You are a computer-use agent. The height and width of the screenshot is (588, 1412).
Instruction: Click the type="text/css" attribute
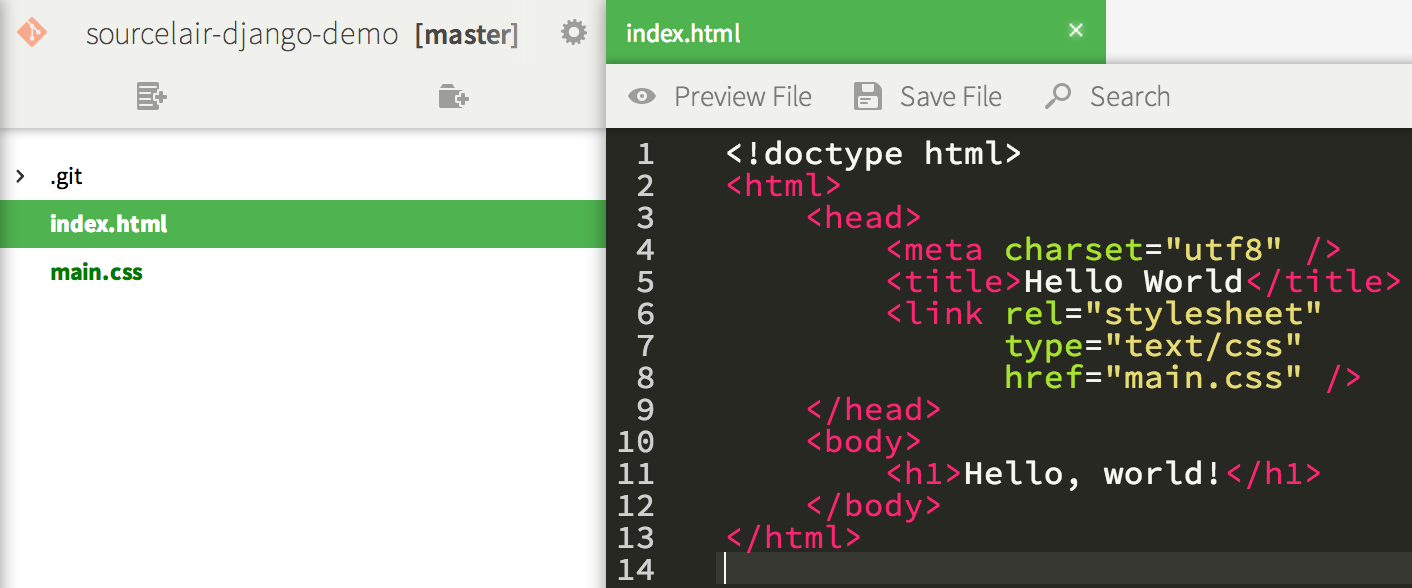[1153, 346]
